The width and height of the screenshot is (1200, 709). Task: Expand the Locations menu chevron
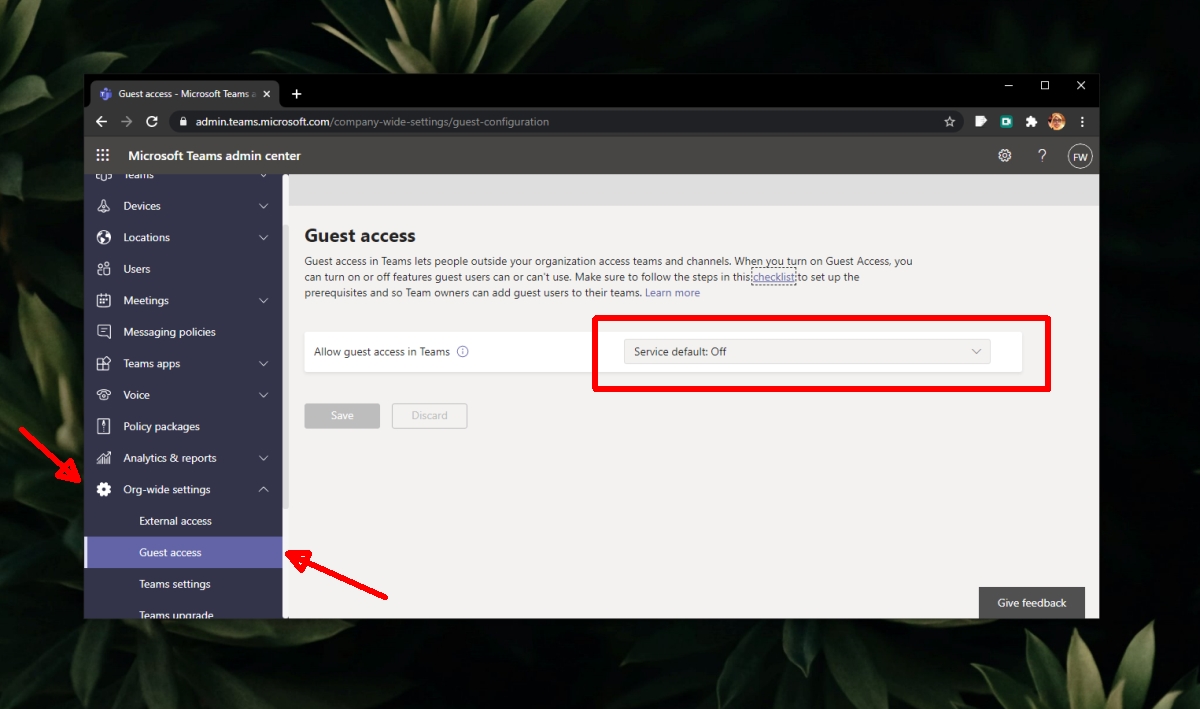pos(264,238)
